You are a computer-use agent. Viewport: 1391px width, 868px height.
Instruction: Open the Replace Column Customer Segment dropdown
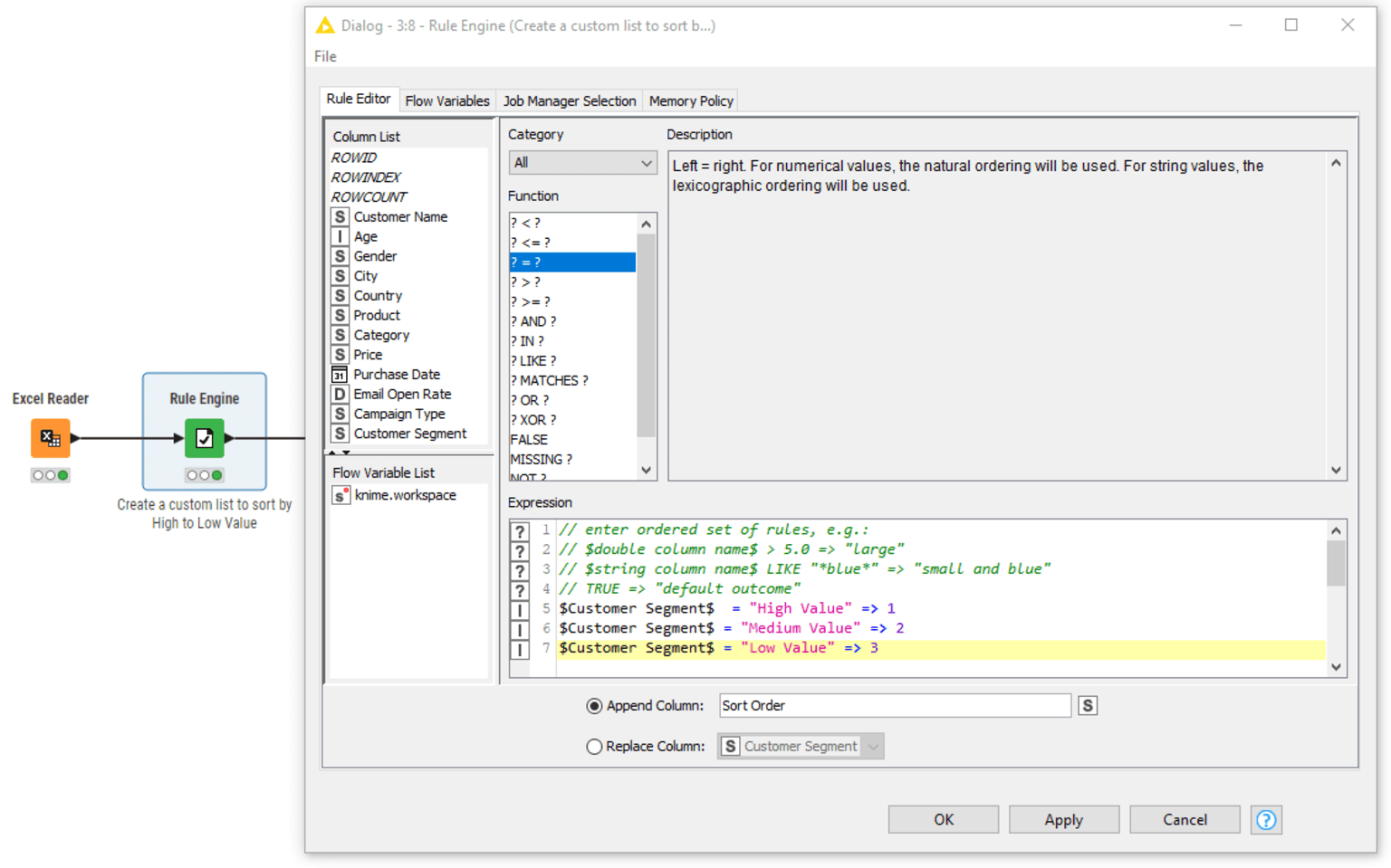point(801,747)
